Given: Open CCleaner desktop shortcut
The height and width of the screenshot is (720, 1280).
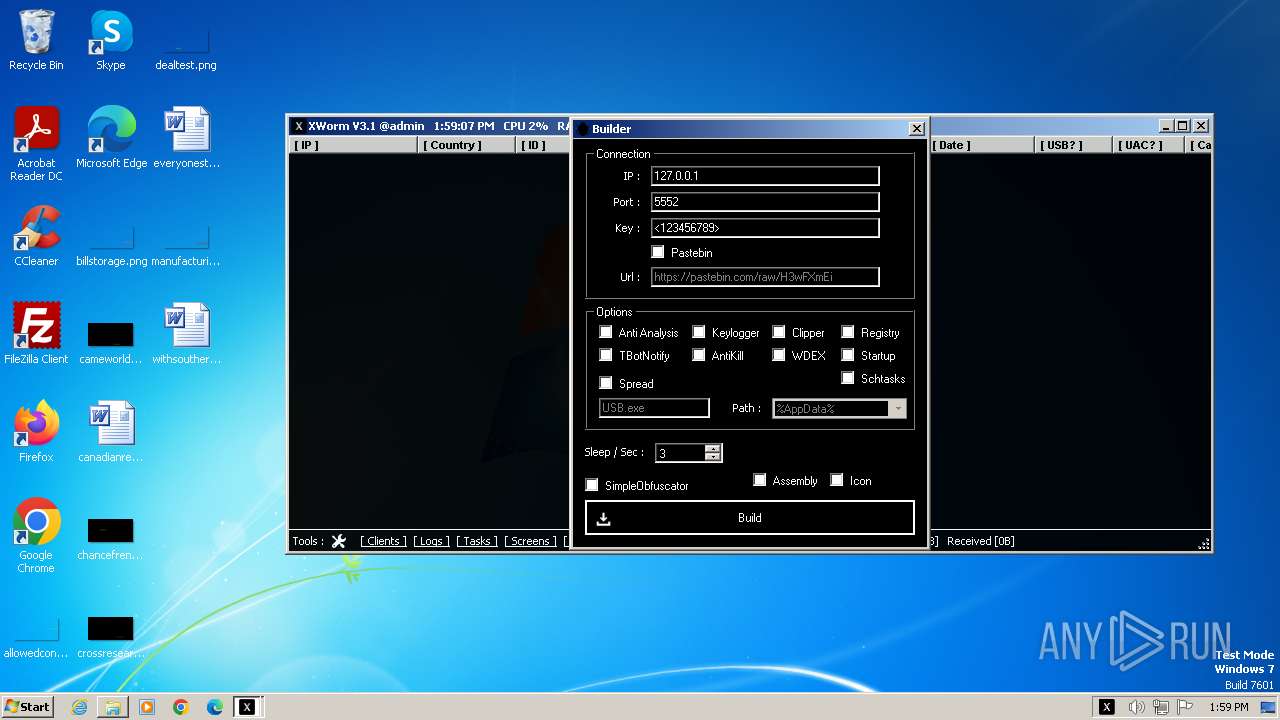Looking at the screenshot, I should 36,236.
